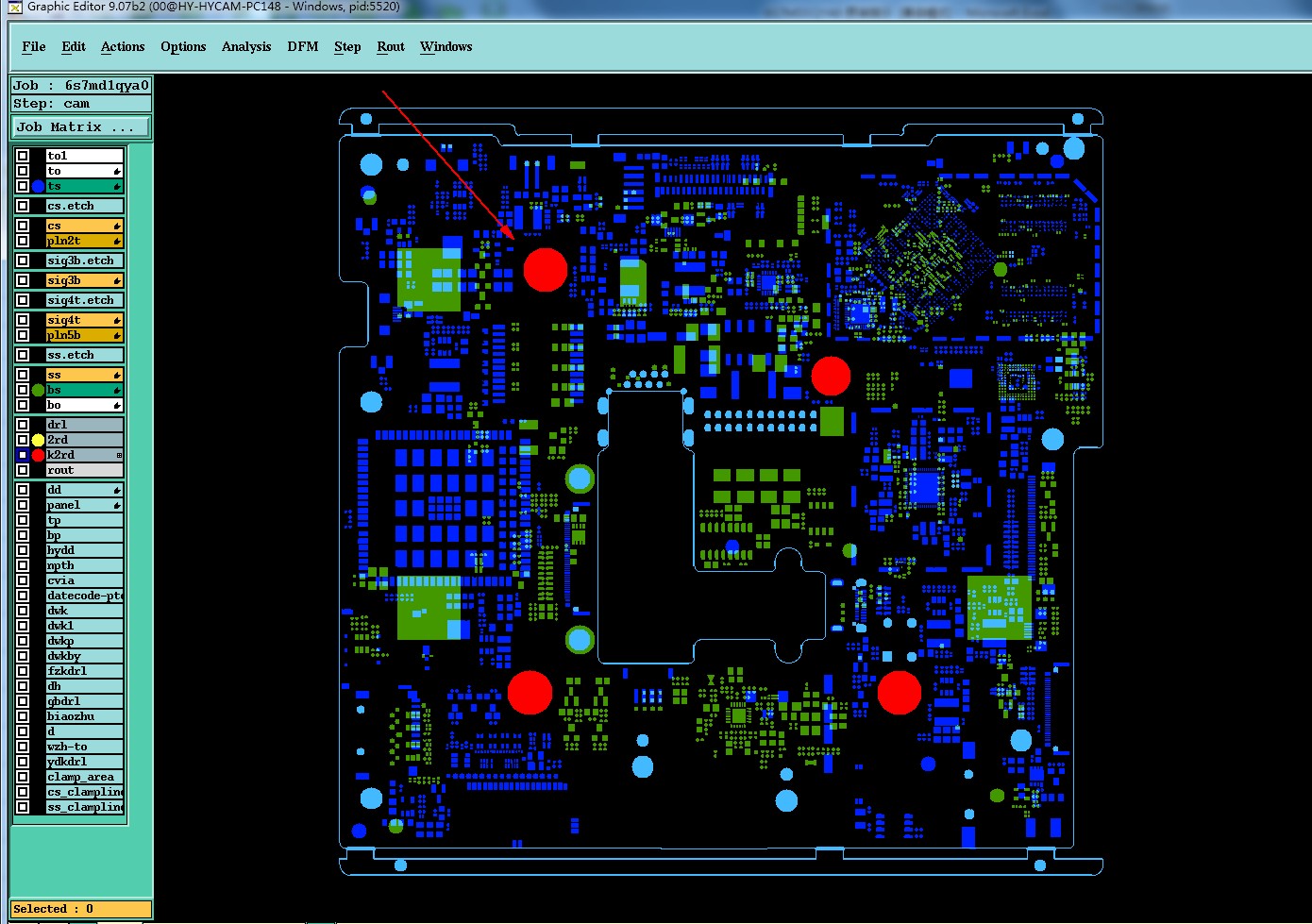The height and width of the screenshot is (924, 1312).
Task: Tick the checkbox for cs.etch layer
Action: (x=23, y=206)
